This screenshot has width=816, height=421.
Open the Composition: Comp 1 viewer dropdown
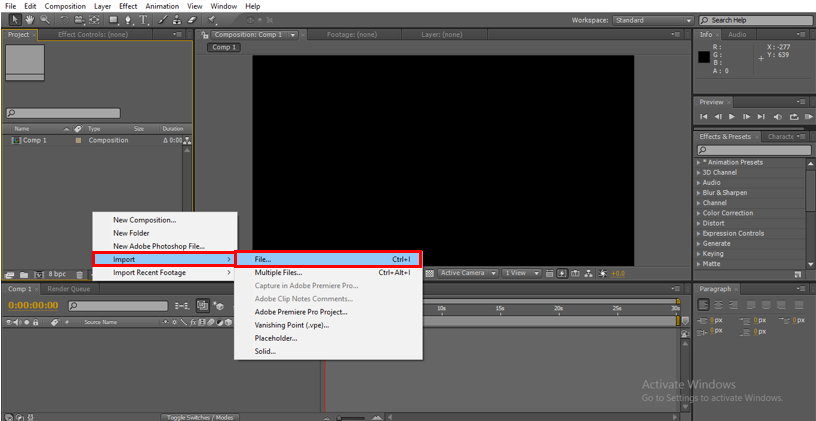tap(292, 35)
